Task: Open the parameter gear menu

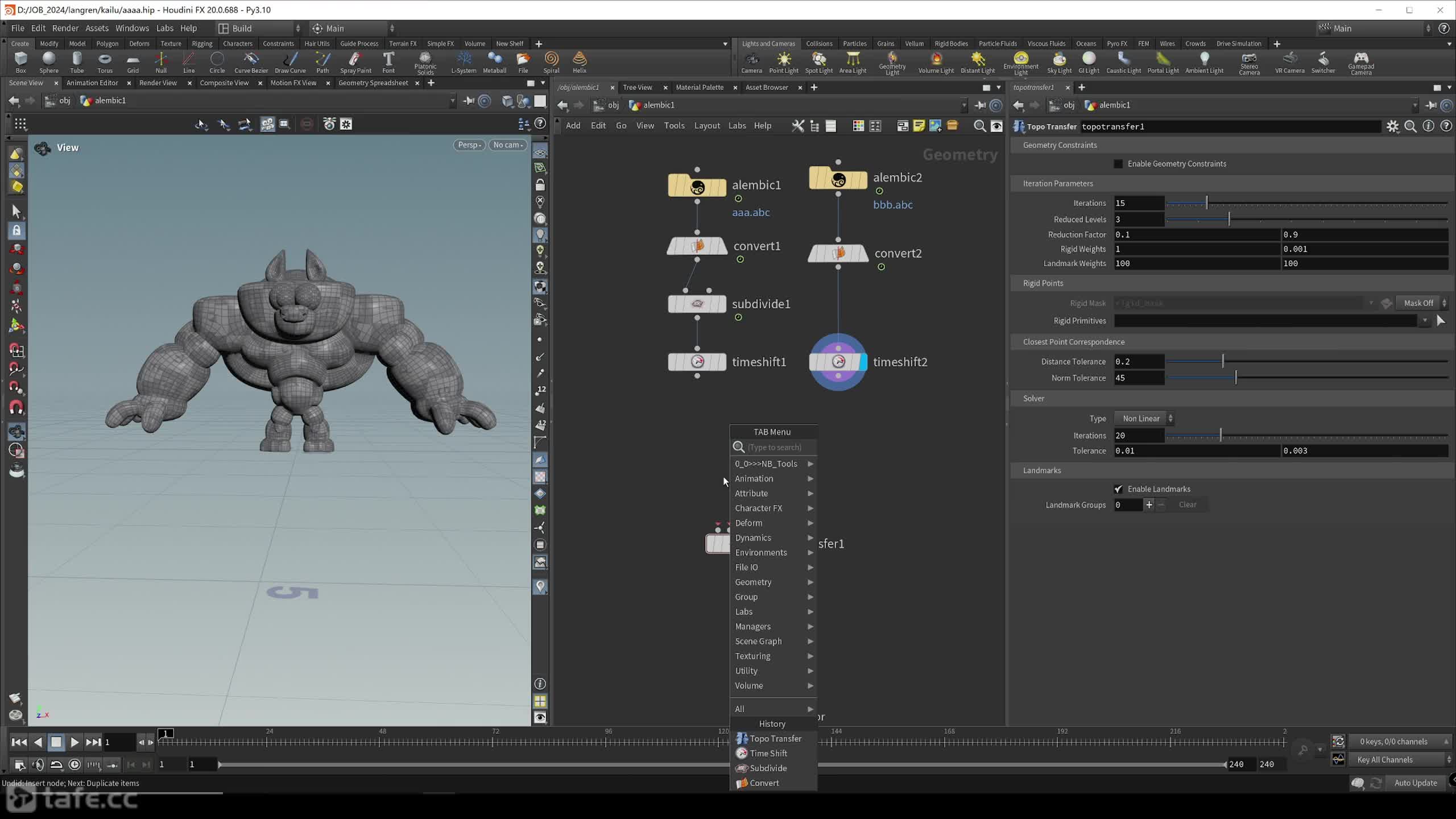Action: 1392,127
